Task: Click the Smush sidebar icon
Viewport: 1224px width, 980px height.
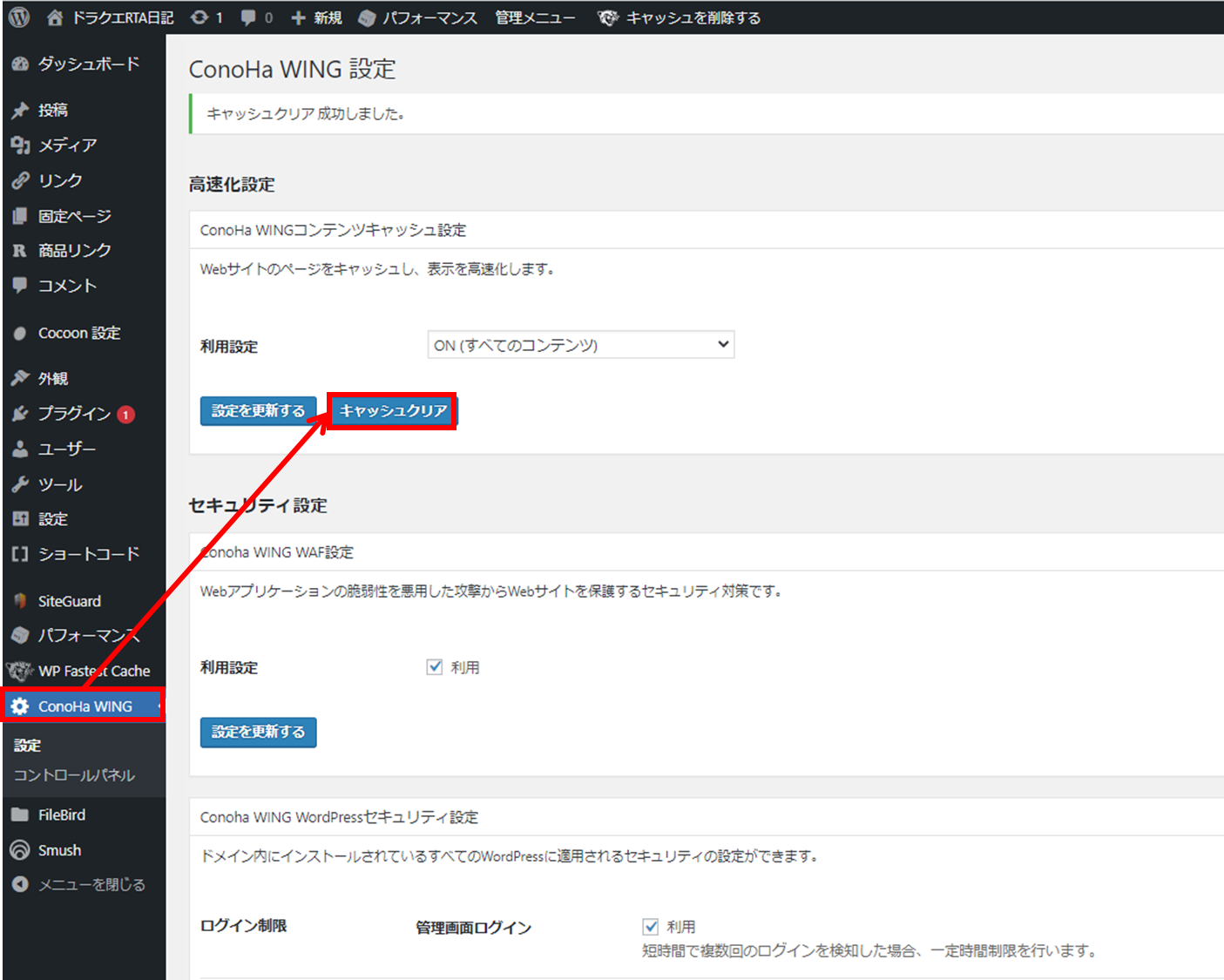Action: (20, 850)
